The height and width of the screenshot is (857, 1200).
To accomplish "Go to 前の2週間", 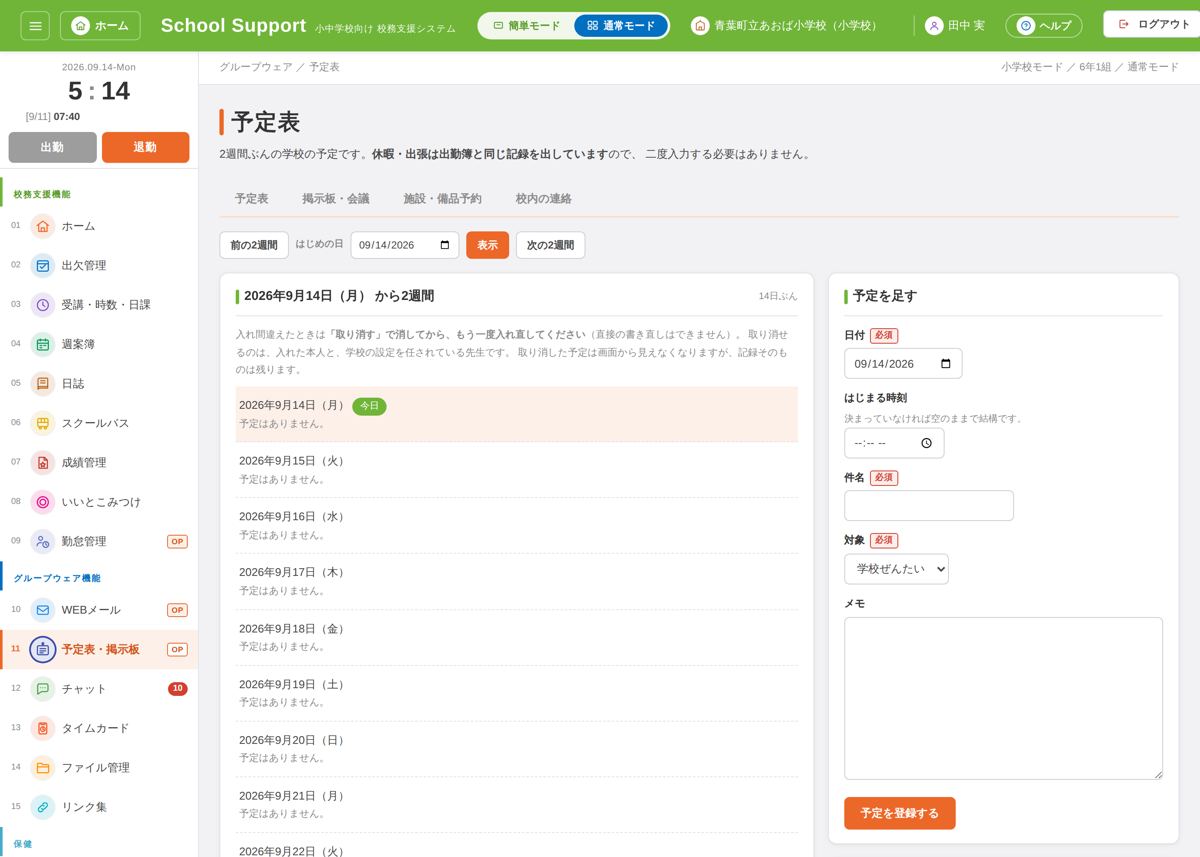I will 254,245.
